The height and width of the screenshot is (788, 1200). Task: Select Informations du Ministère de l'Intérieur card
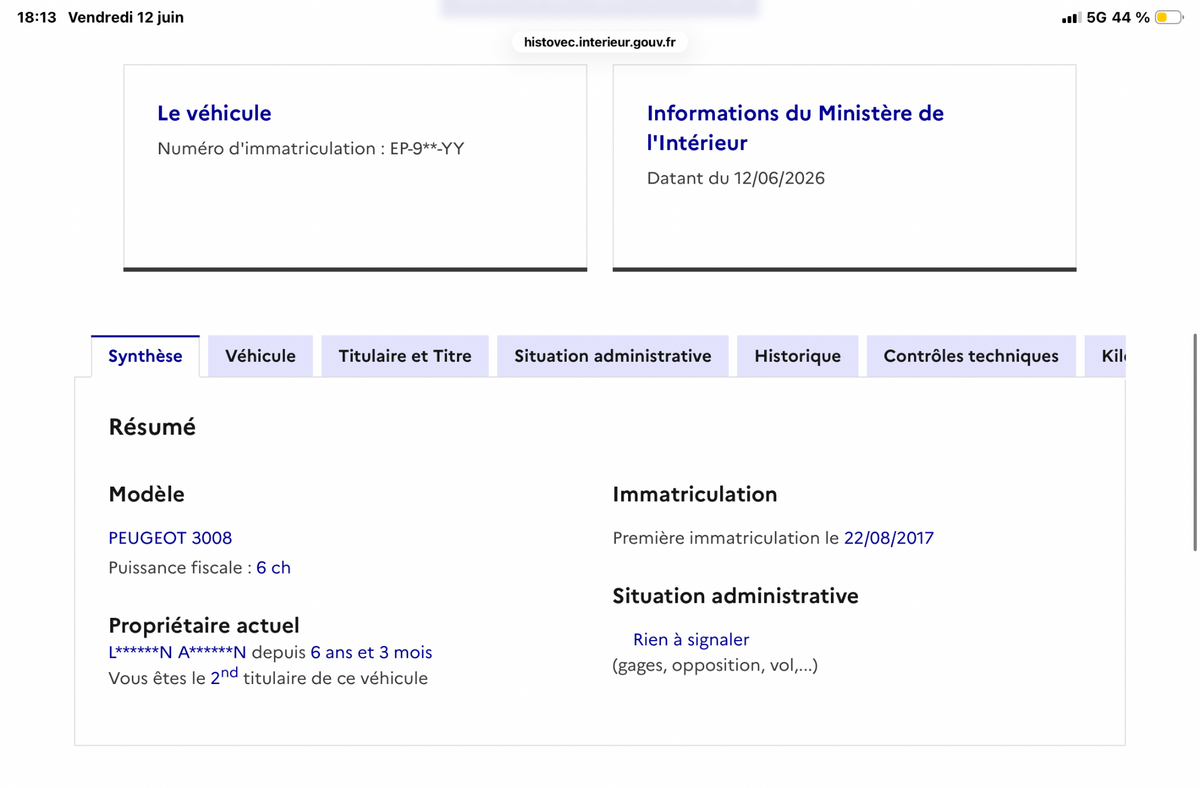pos(844,168)
